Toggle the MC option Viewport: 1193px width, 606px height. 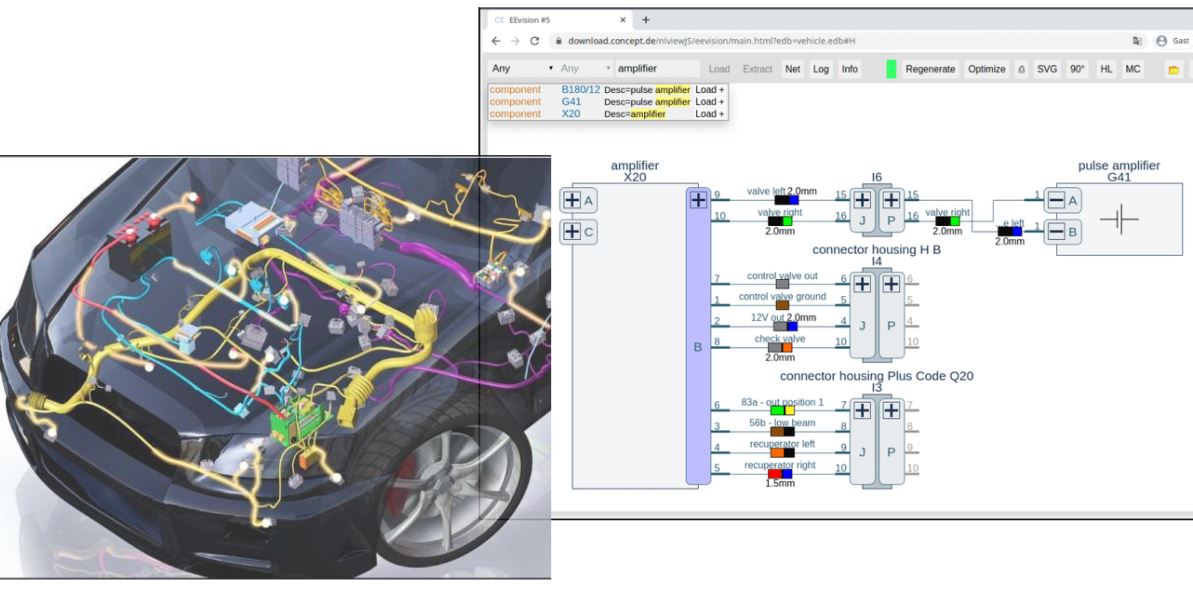coord(1133,69)
